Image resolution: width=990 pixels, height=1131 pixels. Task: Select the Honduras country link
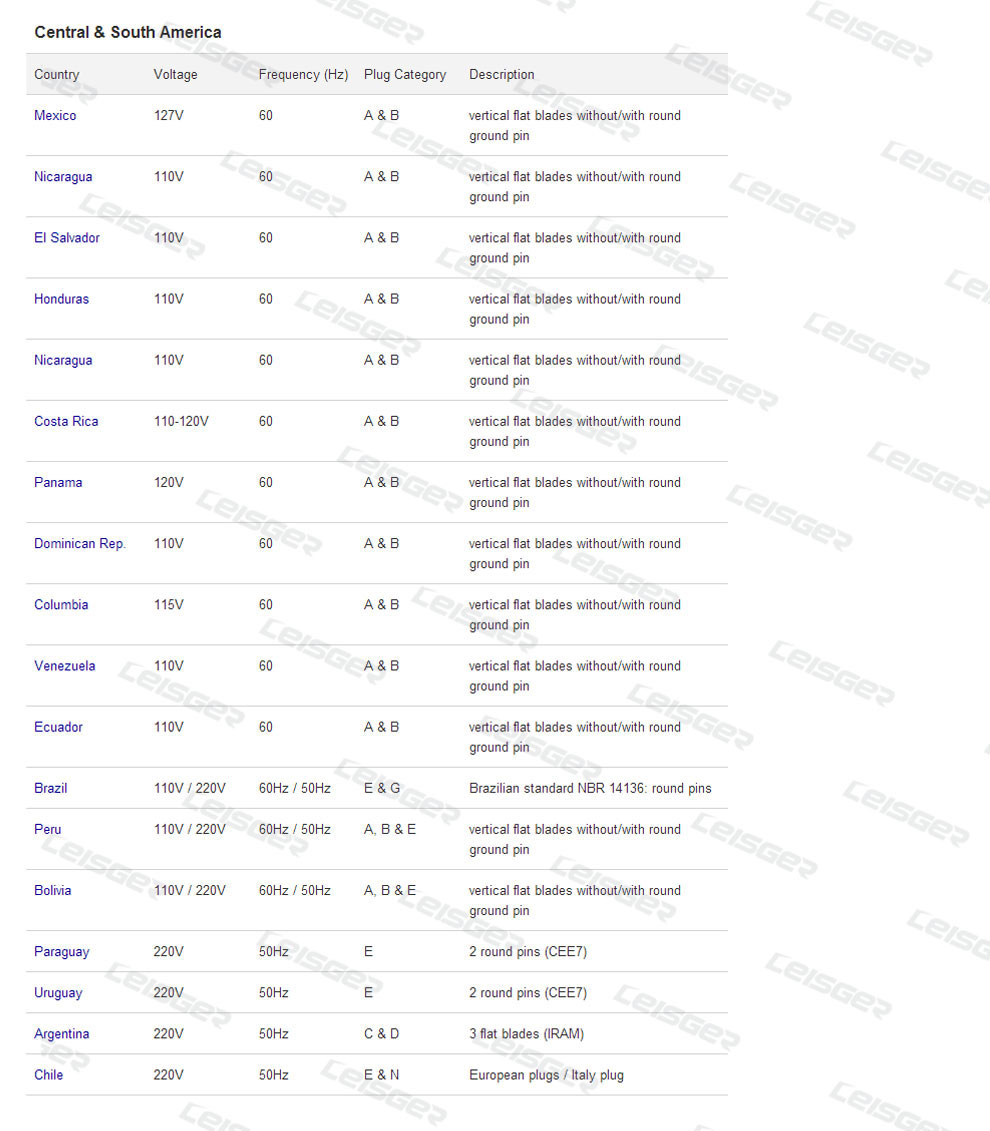pos(61,299)
